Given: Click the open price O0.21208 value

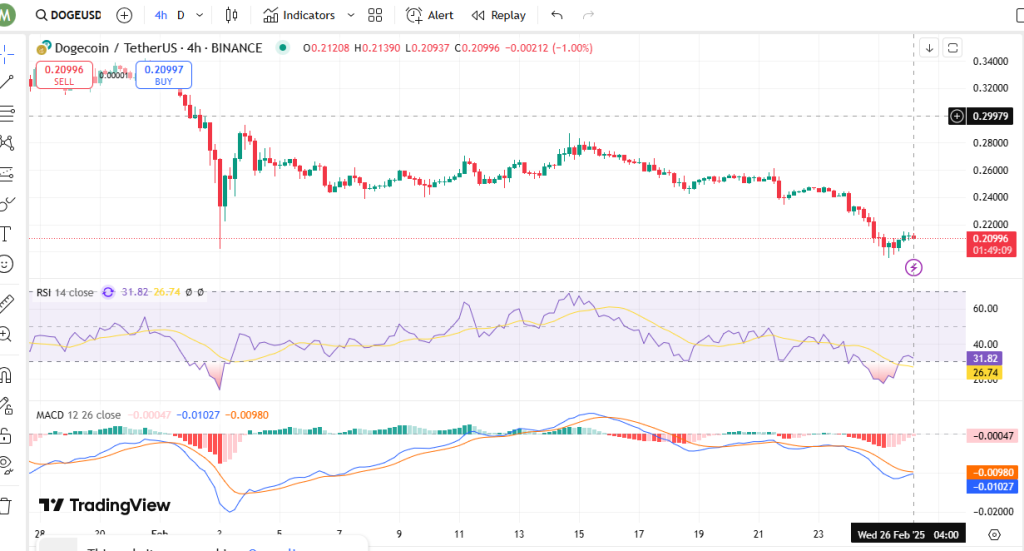Looking at the screenshot, I should (326, 48).
